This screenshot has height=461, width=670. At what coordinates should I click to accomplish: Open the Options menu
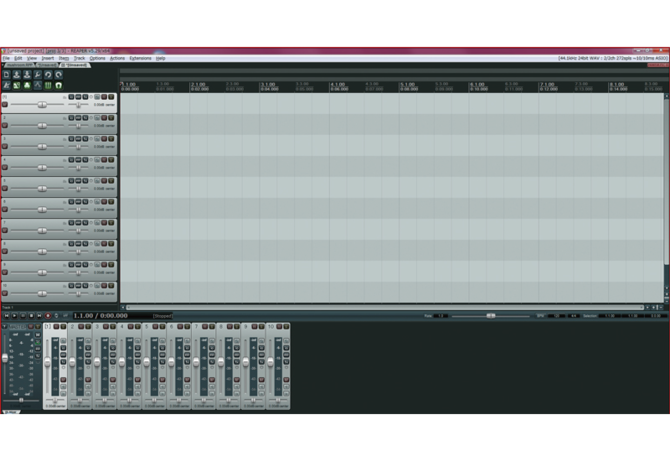coord(97,58)
